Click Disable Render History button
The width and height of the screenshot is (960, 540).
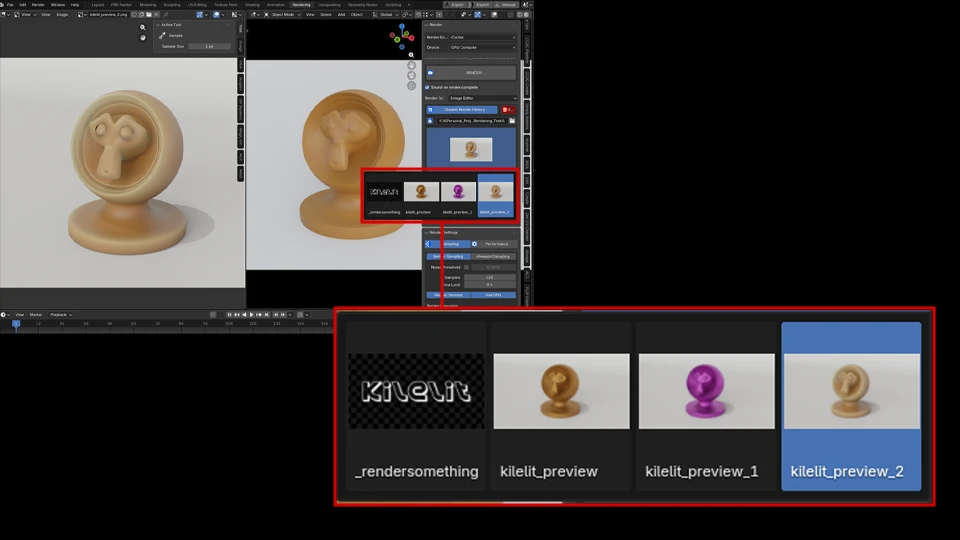pos(462,110)
